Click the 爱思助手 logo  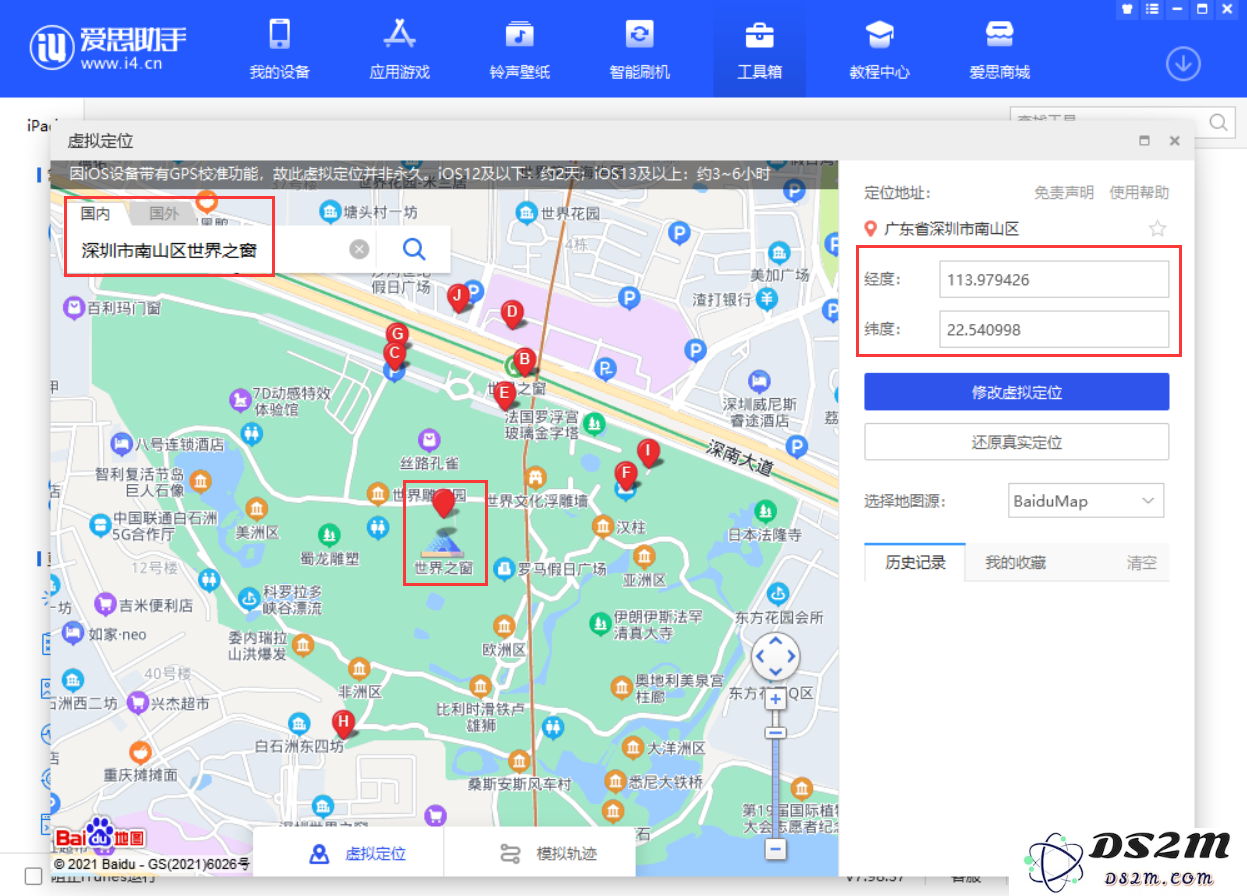pyautogui.click(x=107, y=48)
